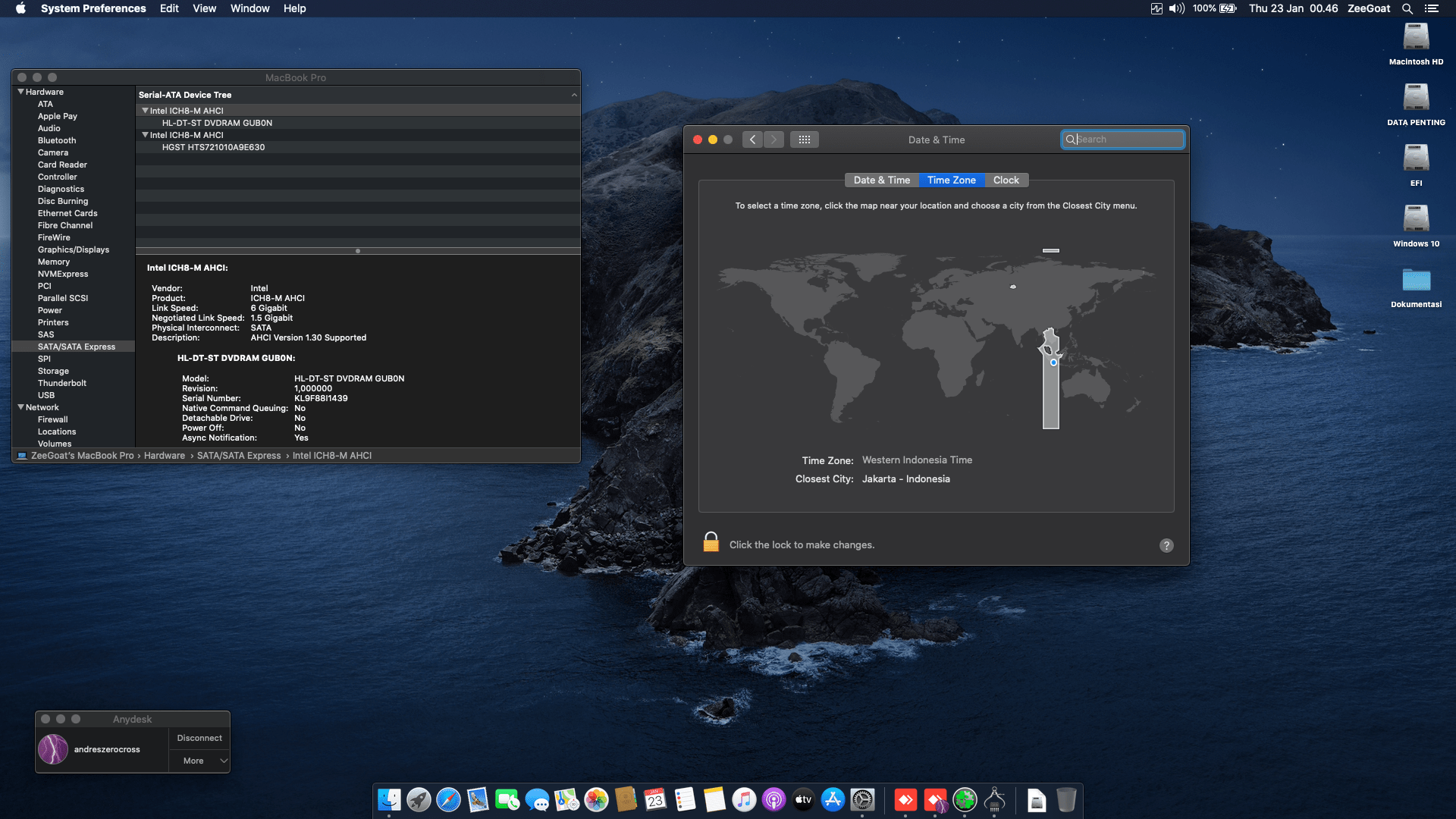Click SATA/SATA Express in the path bar
Viewport: 1456px width, 819px height.
(x=239, y=456)
